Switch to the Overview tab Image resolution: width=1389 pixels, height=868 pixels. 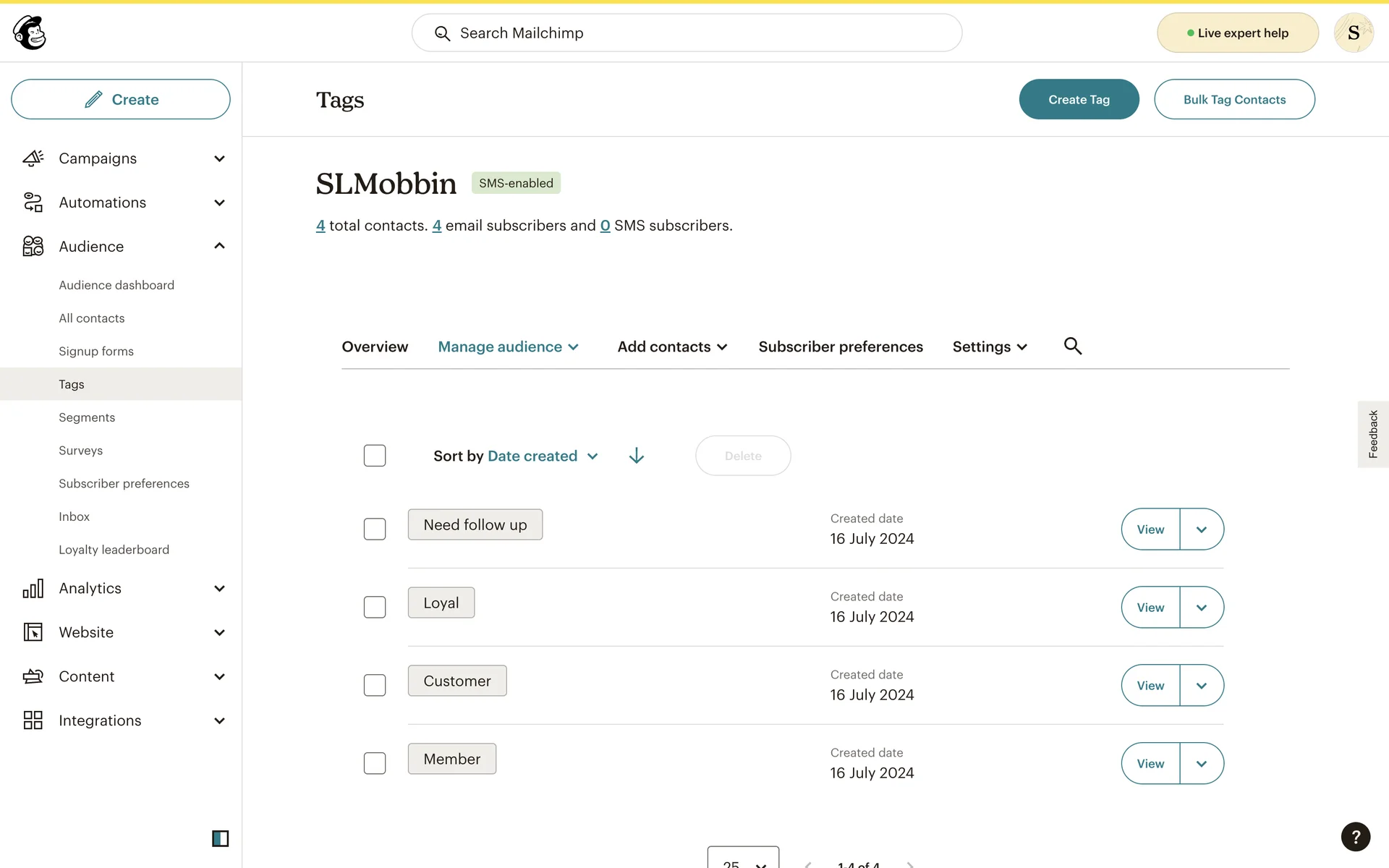point(375,347)
